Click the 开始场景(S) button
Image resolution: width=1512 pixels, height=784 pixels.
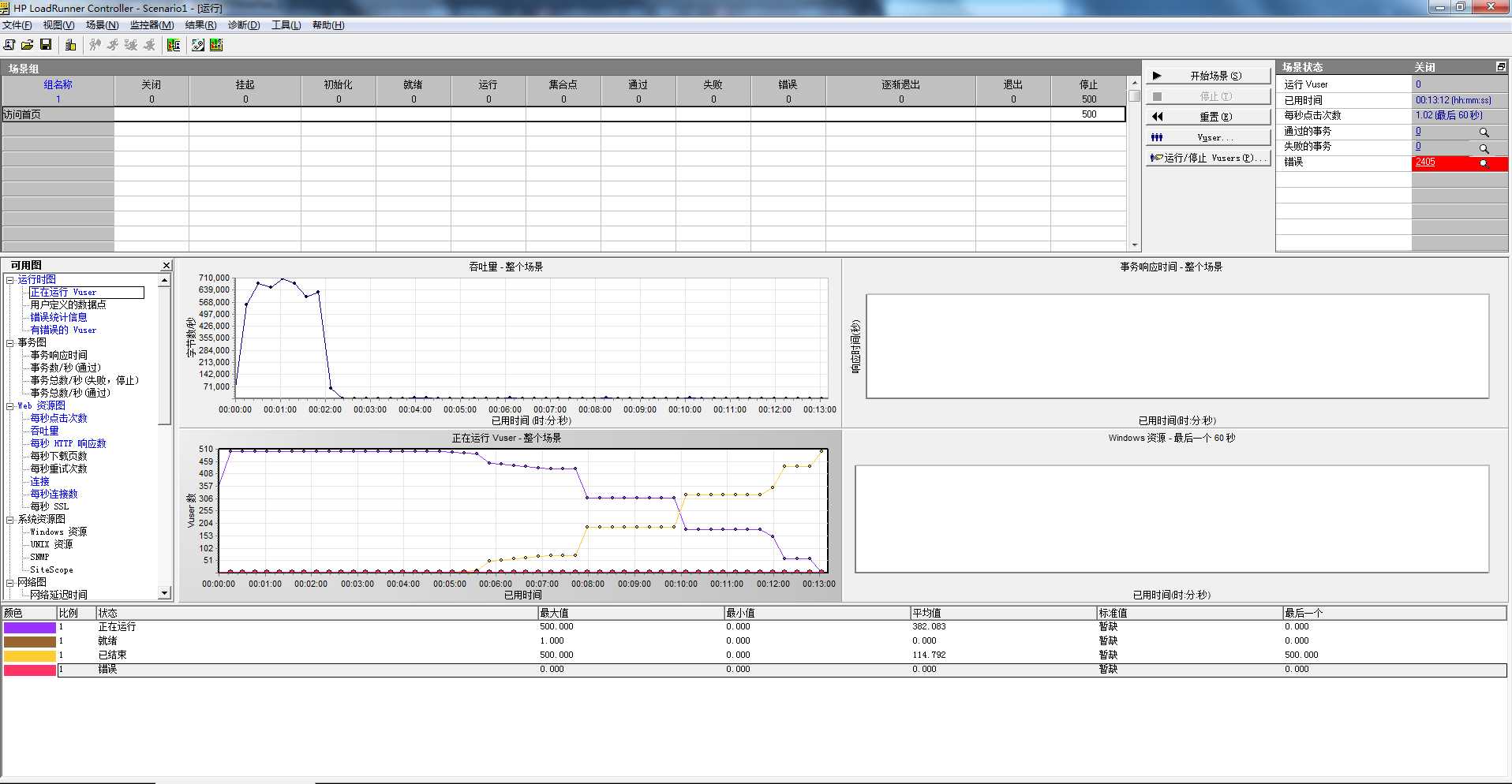point(1208,76)
